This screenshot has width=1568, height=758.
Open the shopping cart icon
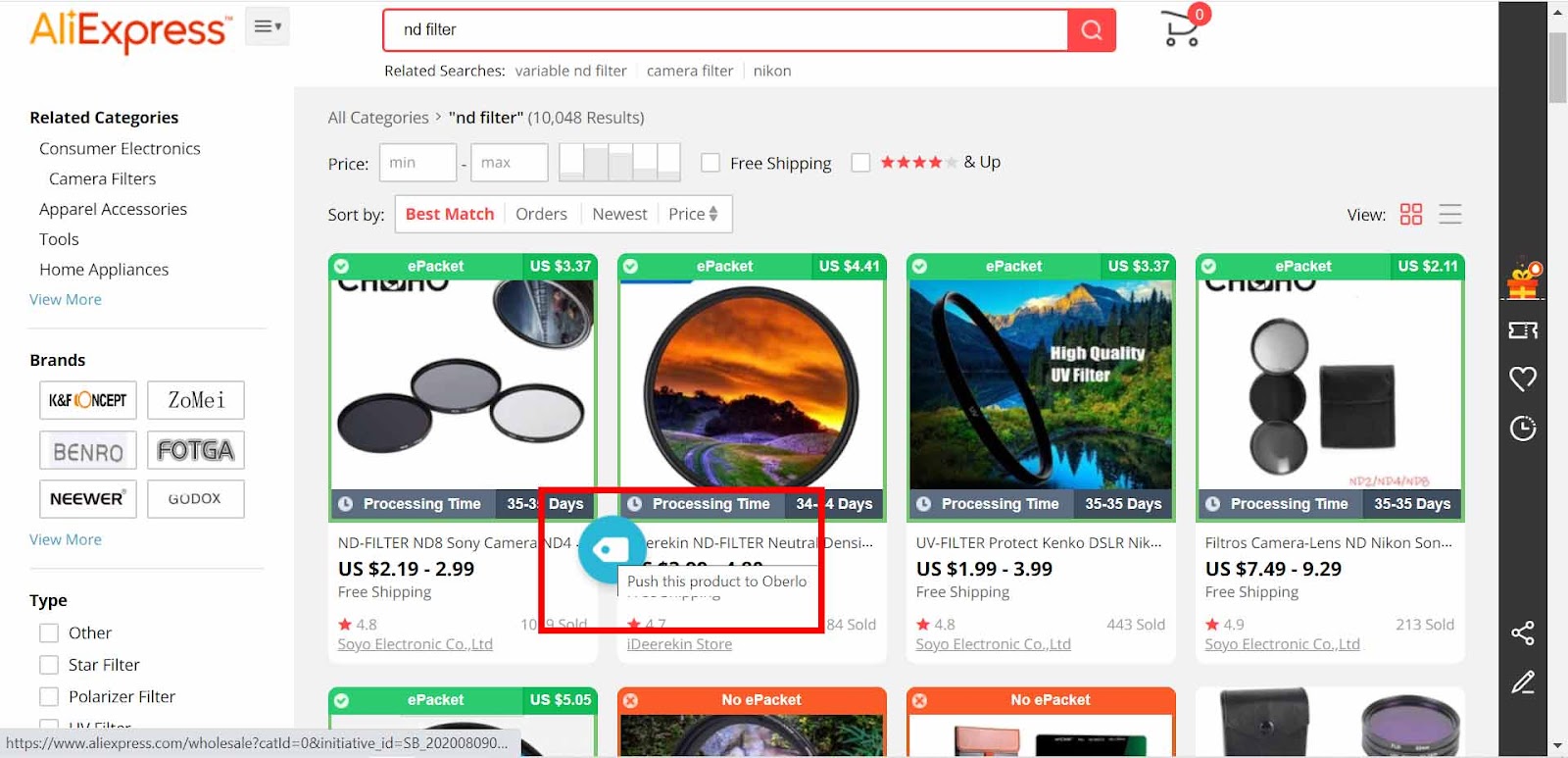point(1183,27)
